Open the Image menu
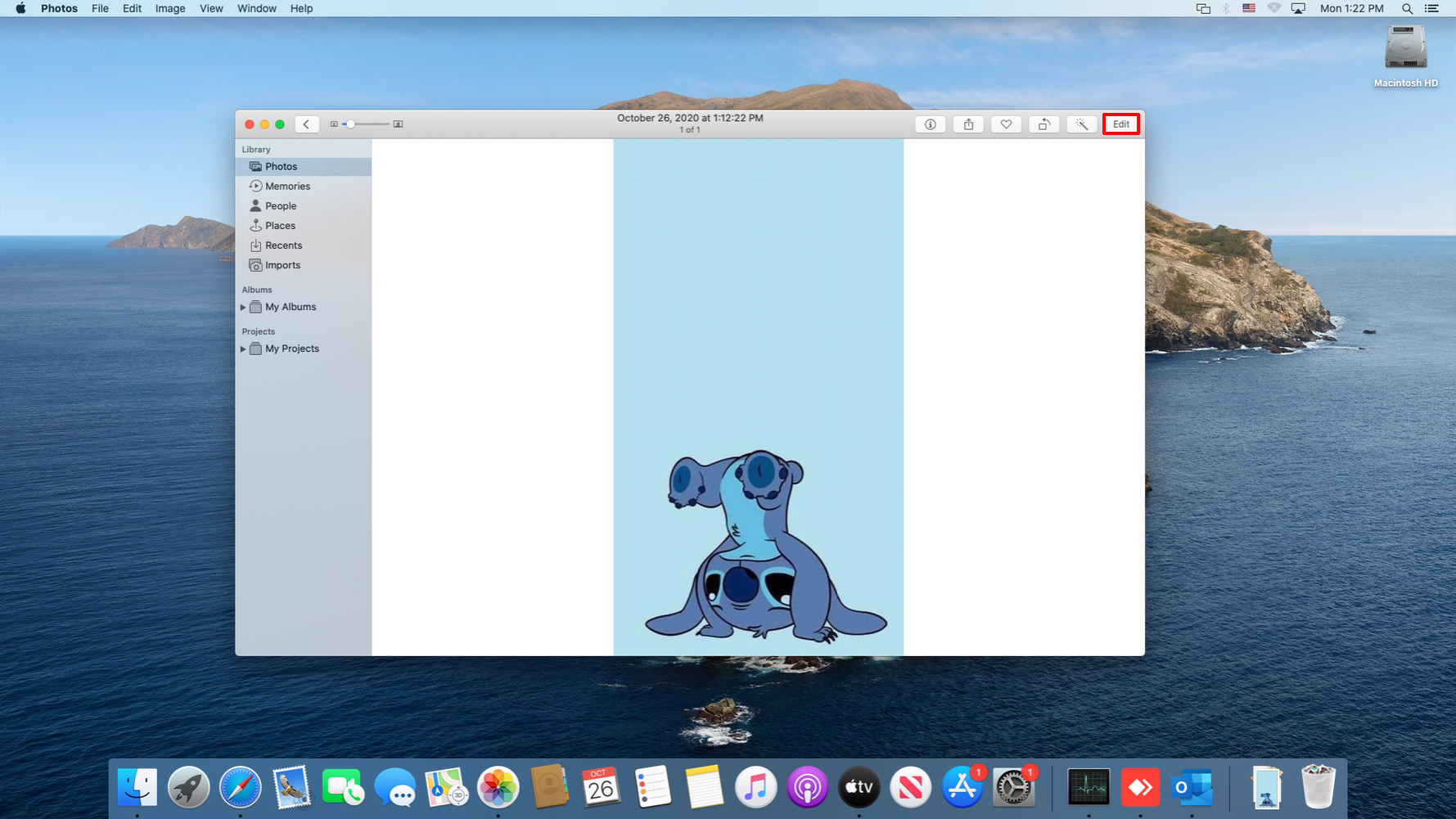The width and height of the screenshot is (1456, 819). point(170,8)
